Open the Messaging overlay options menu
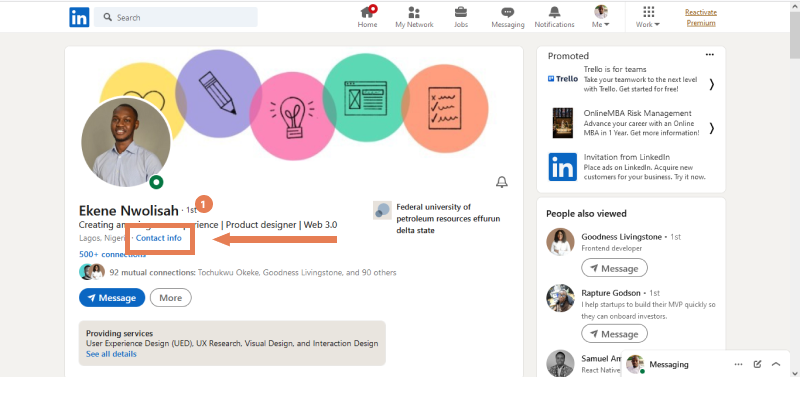Screen dimensions: 800x407 [738, 364]
